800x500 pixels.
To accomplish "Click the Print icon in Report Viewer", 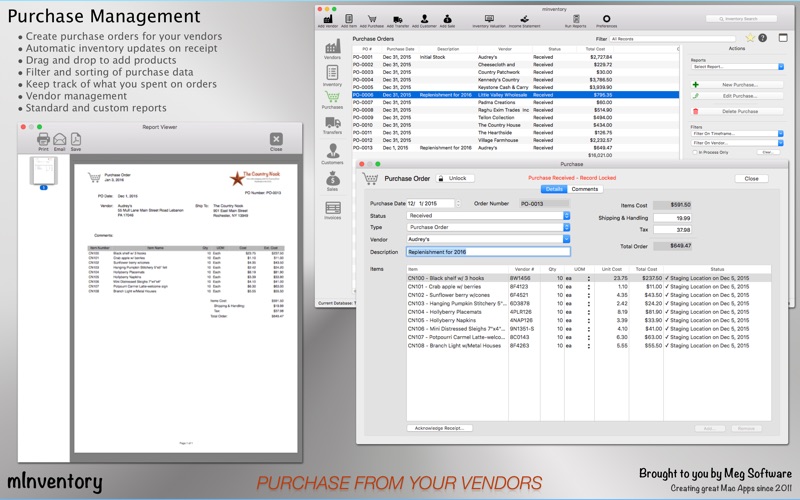I will click(x=43, y=141).
